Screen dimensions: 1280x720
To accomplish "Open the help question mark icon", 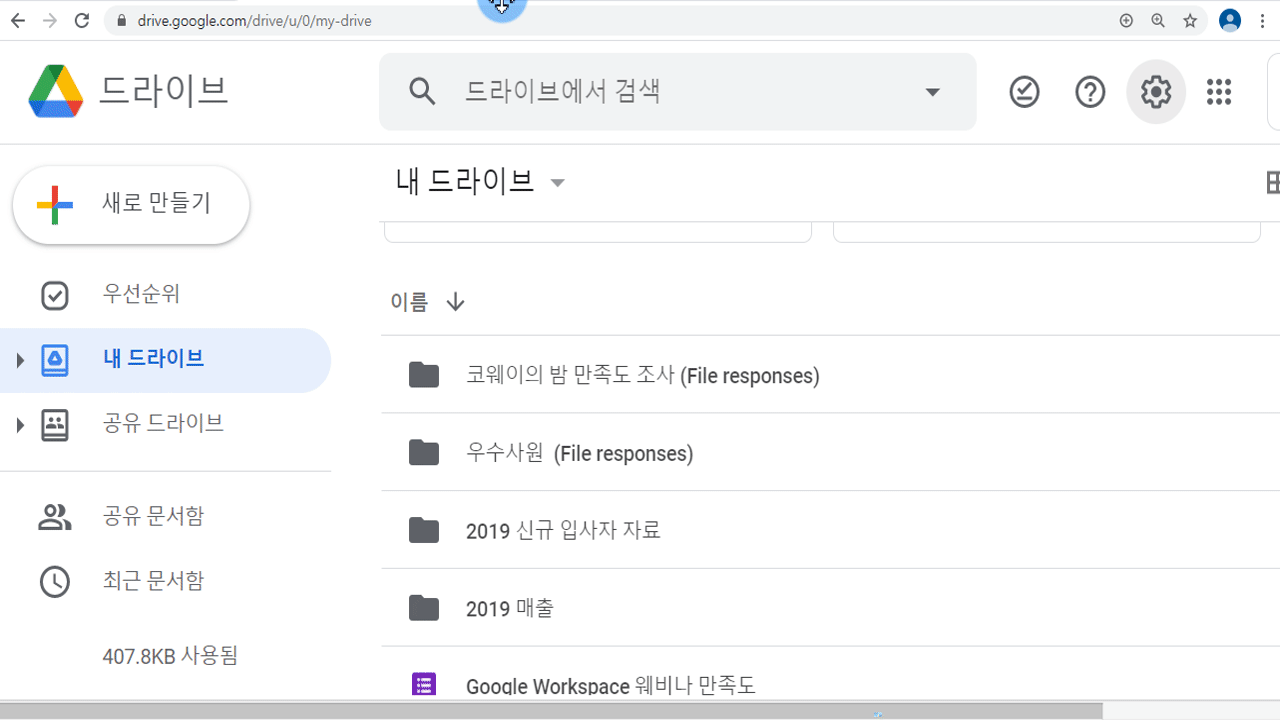I will tap(1090, 92).
